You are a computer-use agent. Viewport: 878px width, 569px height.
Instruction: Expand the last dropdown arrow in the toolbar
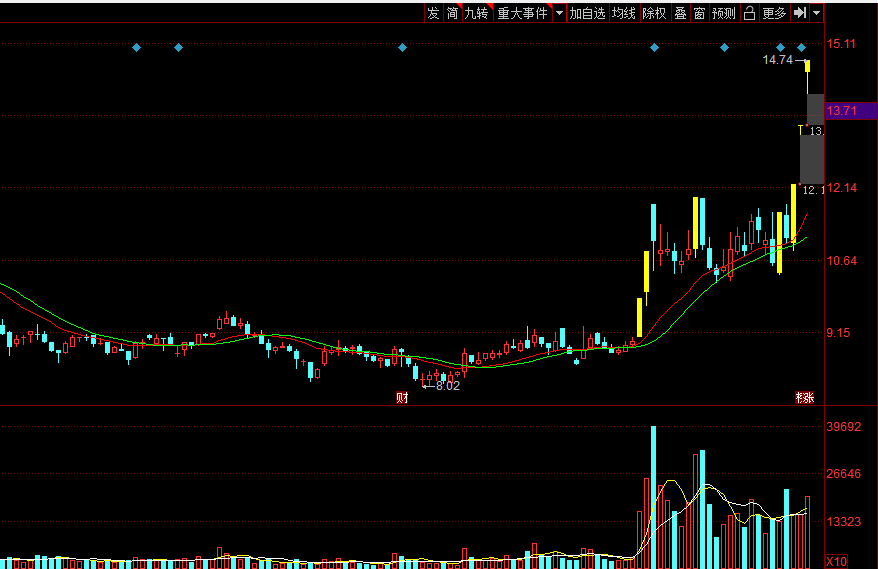click(816, 13)
